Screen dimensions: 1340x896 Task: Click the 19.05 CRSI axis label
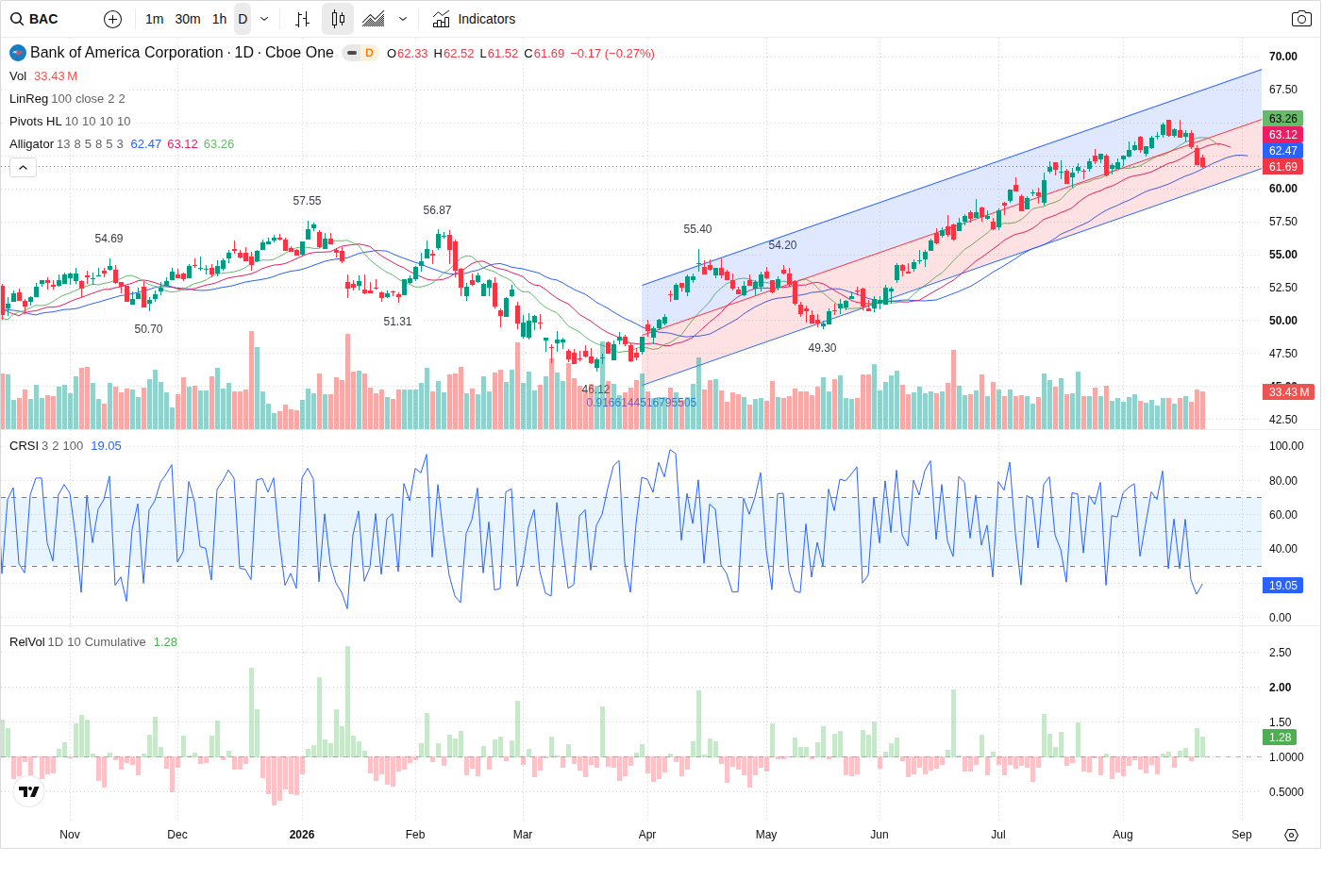pyautogui.click(x=1283, y=586)
